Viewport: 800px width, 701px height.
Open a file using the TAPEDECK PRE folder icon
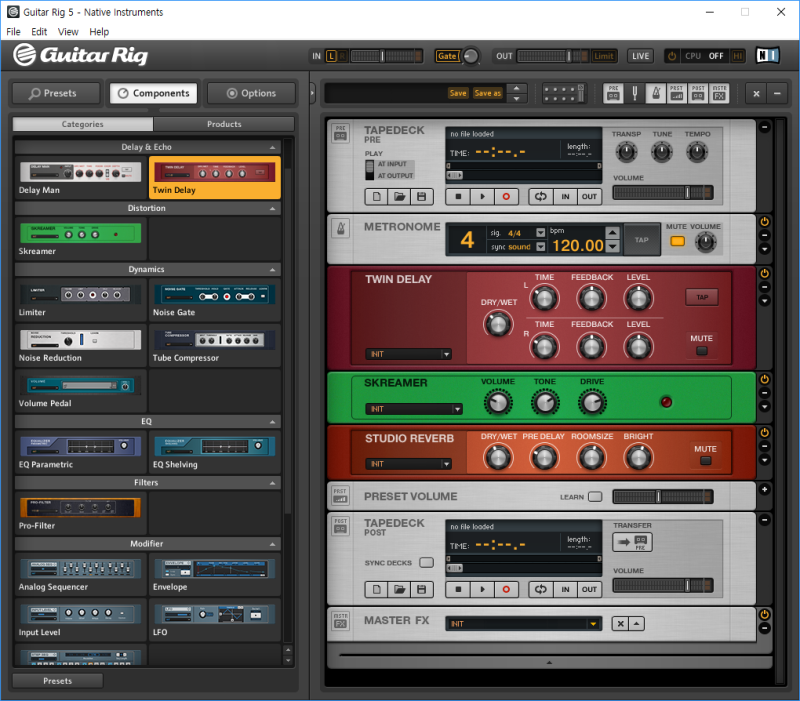400,196
